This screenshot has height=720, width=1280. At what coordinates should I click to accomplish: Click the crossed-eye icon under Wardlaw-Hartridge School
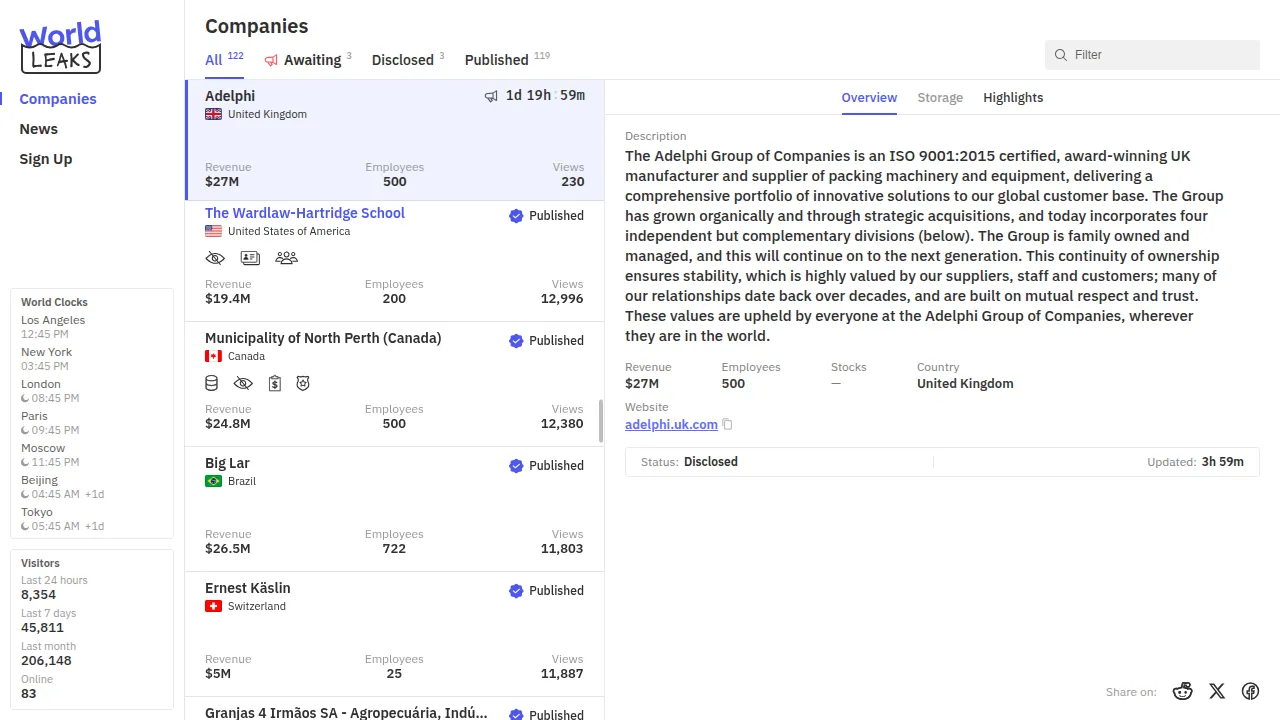[x=215, y=258]
